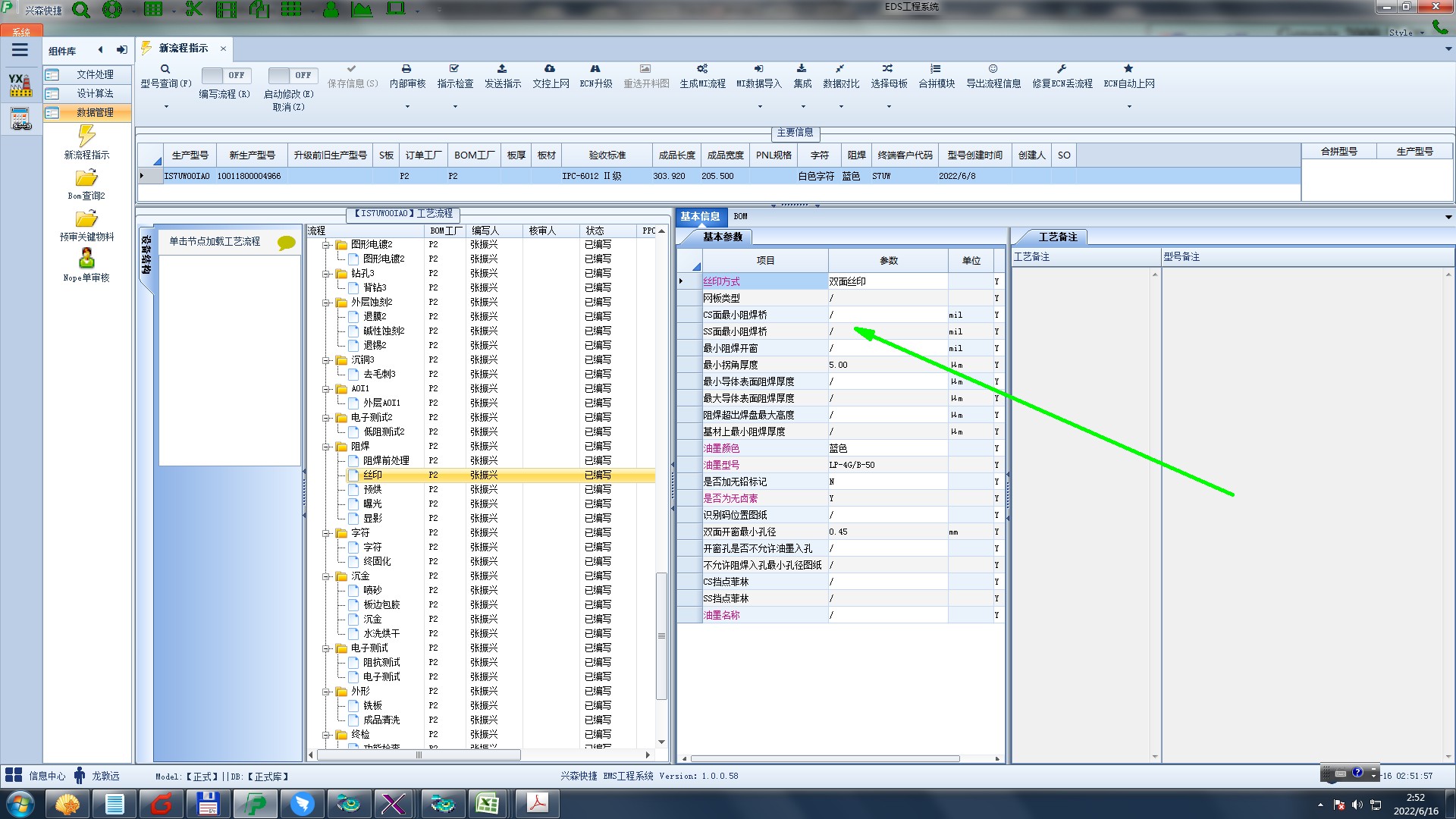
Task: Click Nope单审核 person icon
Action: (86, 259)
